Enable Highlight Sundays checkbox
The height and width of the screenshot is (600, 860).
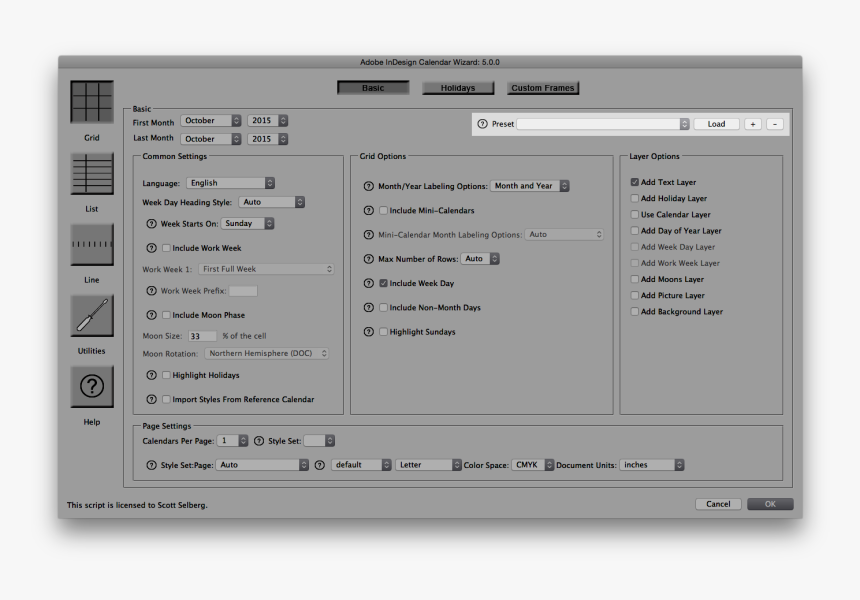pyautogui.click(x=383, y=332)
